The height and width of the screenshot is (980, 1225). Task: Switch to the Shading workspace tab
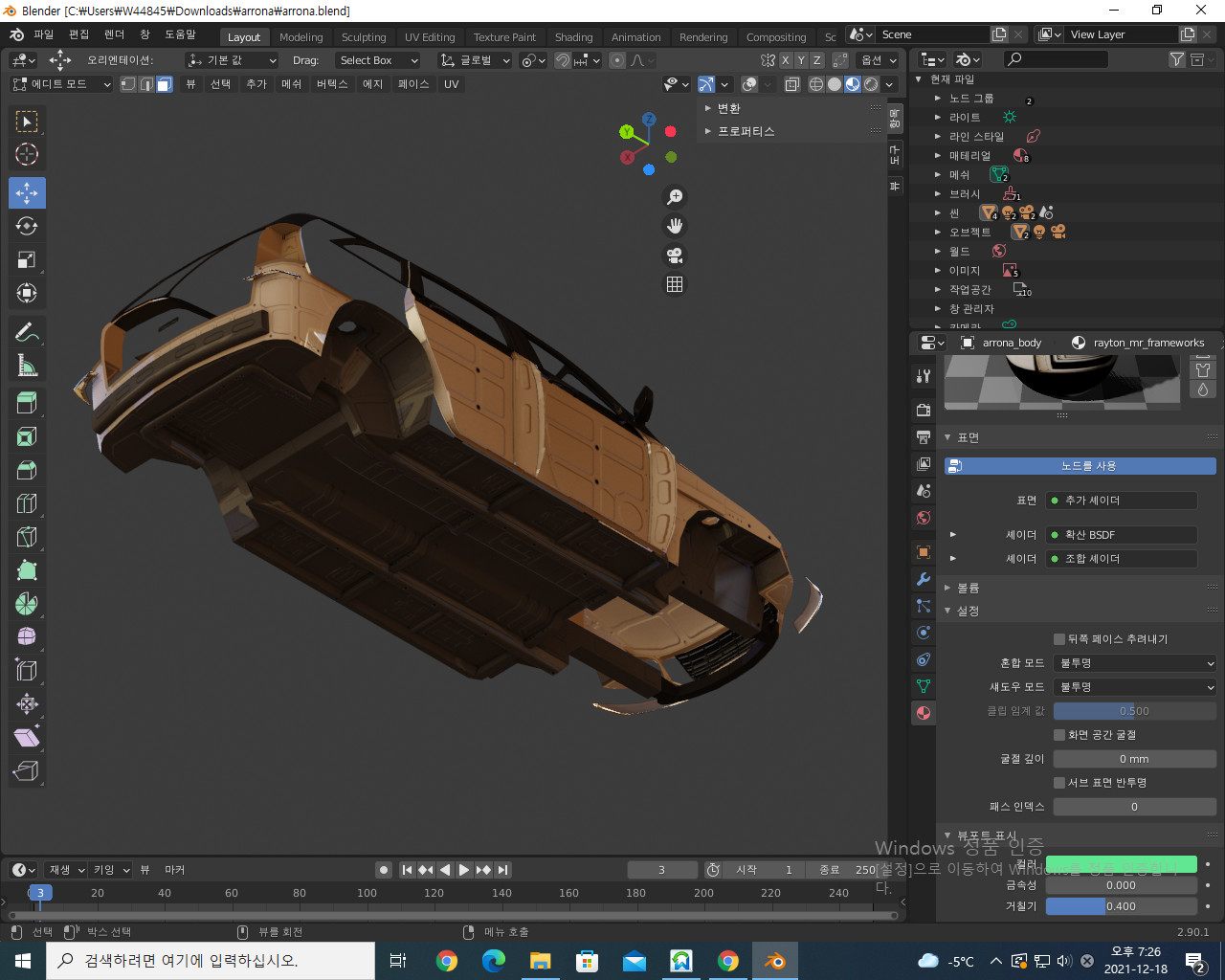(x=573, y=37)
